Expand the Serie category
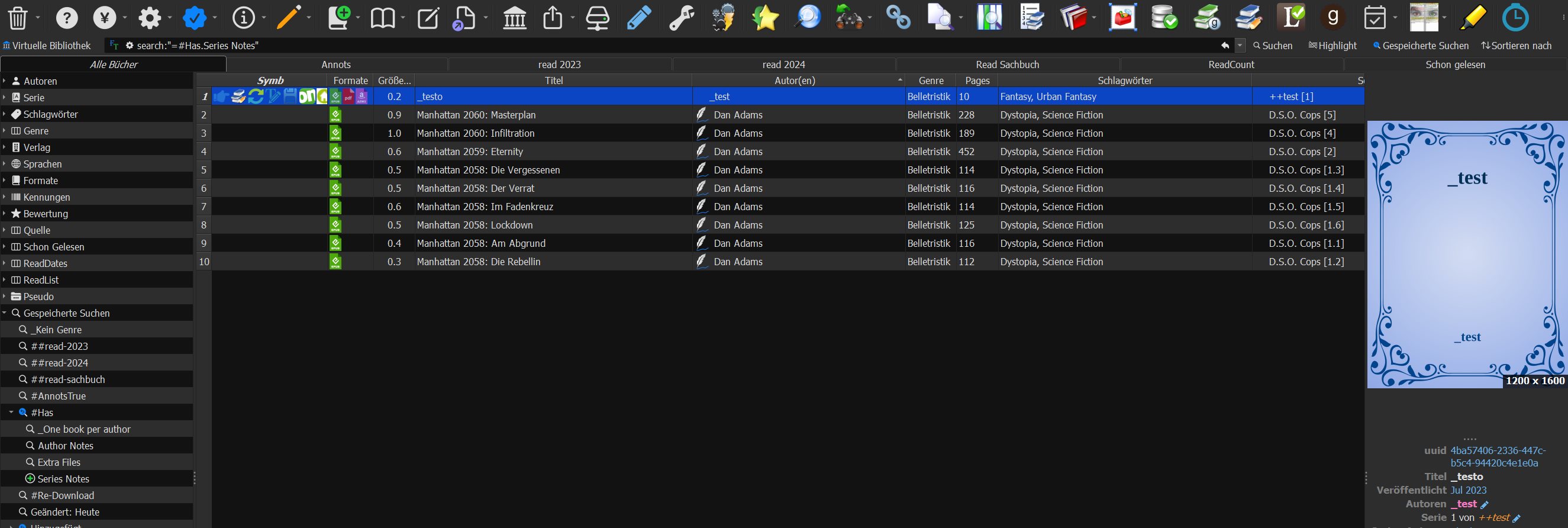Viewport: 1568px width, 528px height. (4, 98)
